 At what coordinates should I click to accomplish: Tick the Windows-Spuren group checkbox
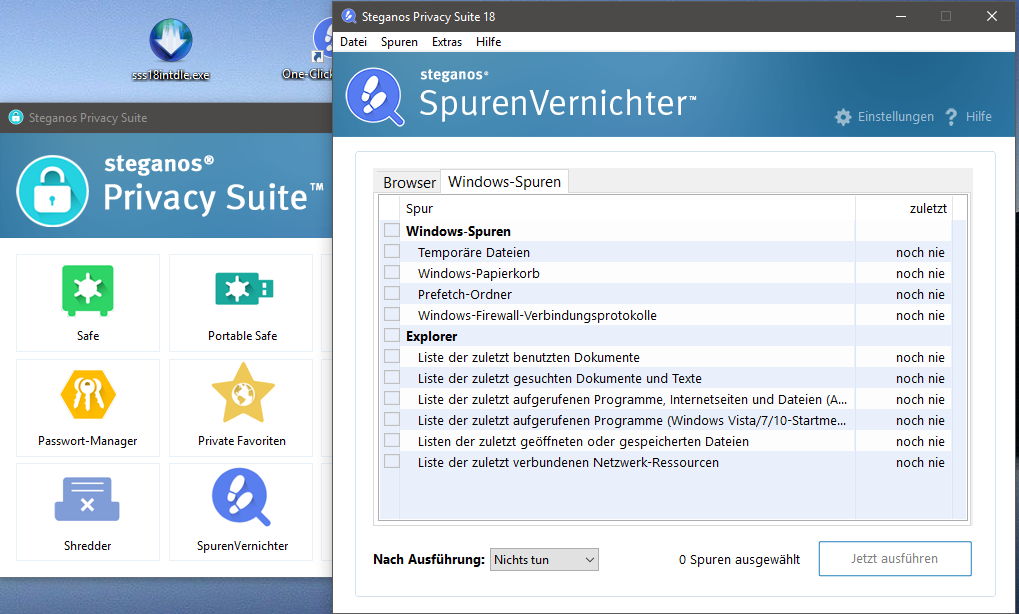(392, 230)
